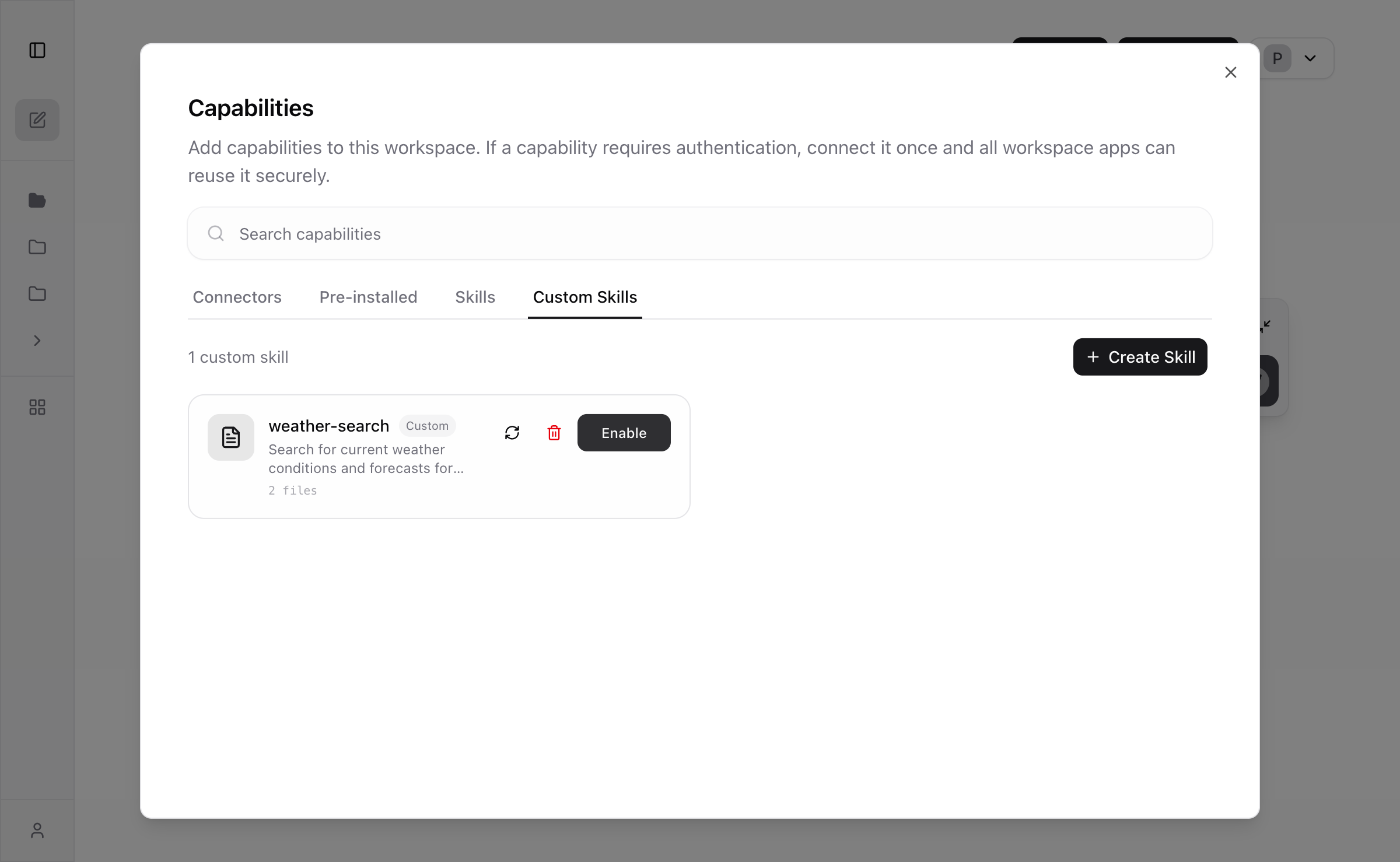Switch to the Skills tab
The width and height of the screenshot is (1400, 862).
(474, 297)
